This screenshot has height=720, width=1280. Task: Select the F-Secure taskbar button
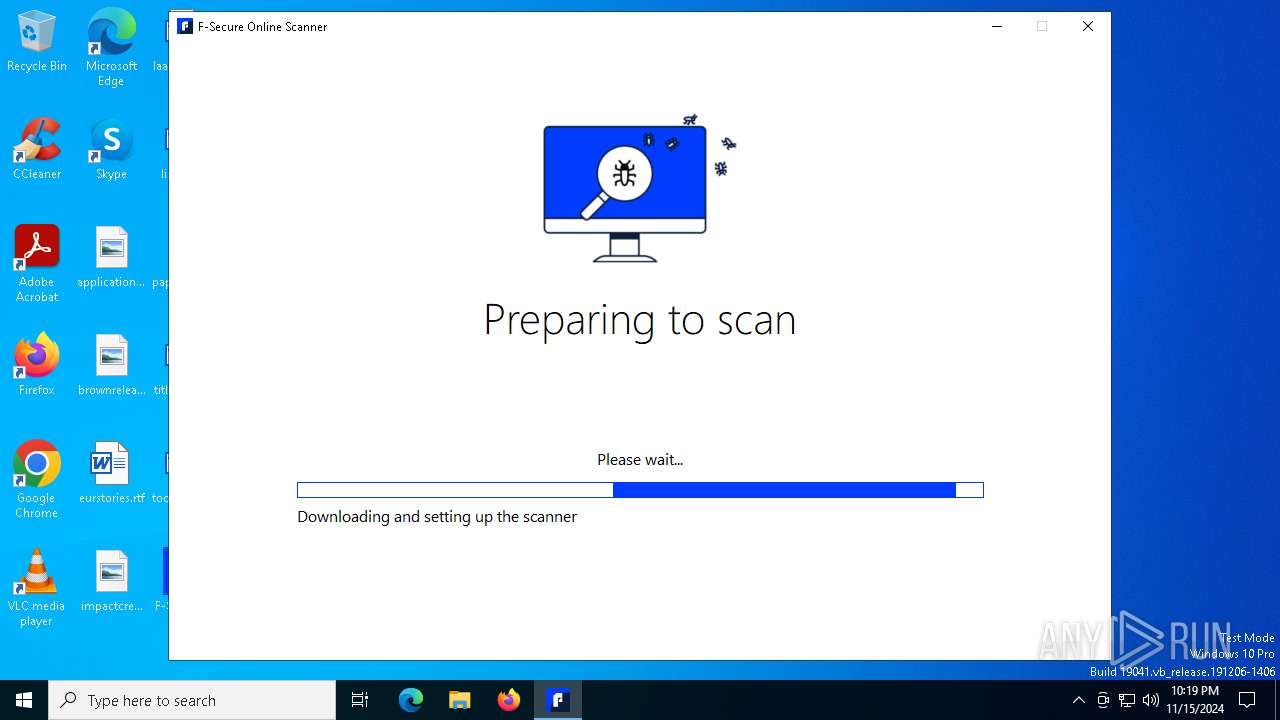(559, 700)
